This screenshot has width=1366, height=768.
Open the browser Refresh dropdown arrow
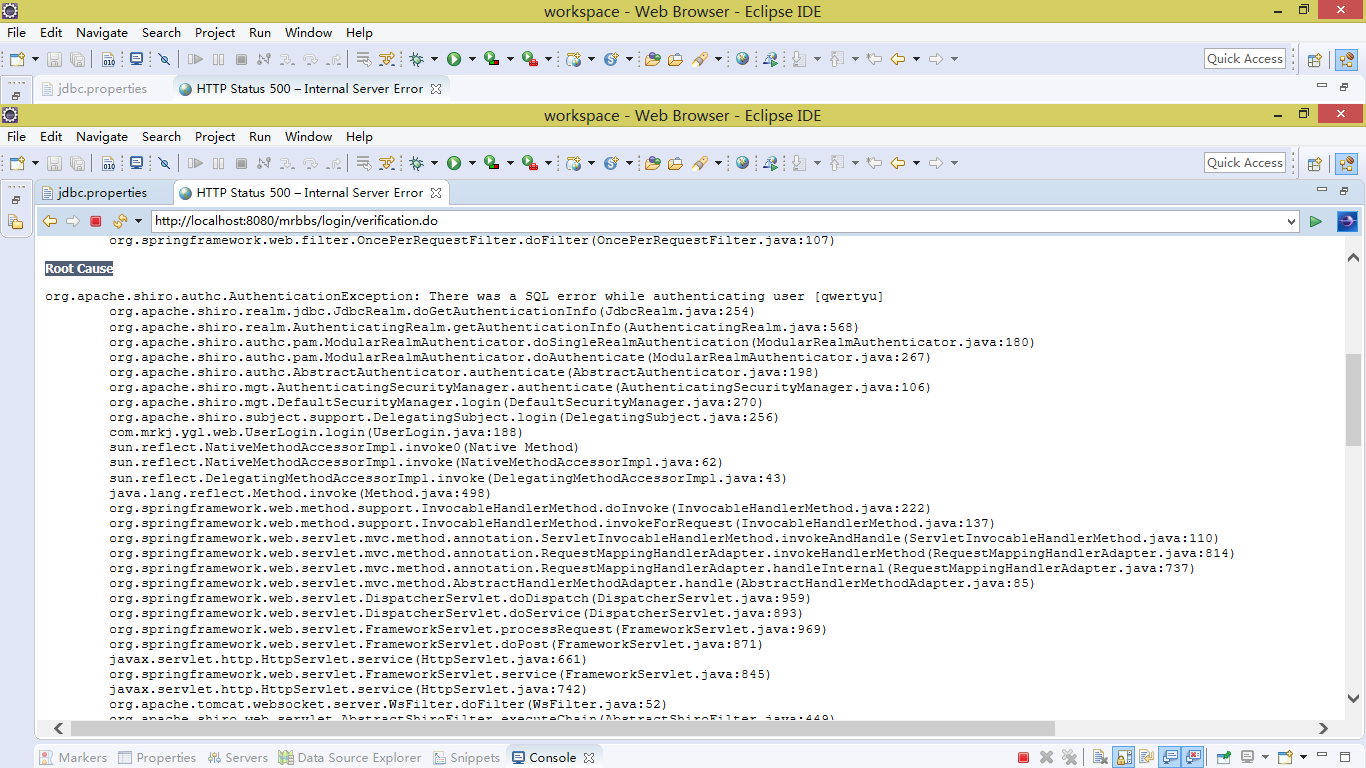point(136,221)
